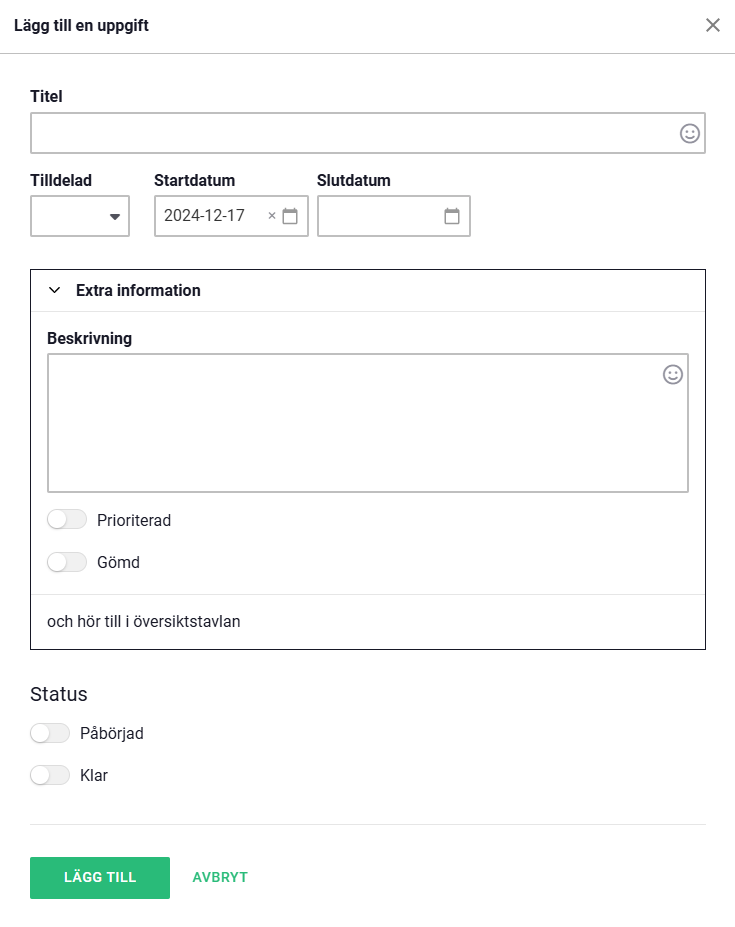Click AVBRYT to cancel
Screen dimensions: 735x927
point(220,878)
